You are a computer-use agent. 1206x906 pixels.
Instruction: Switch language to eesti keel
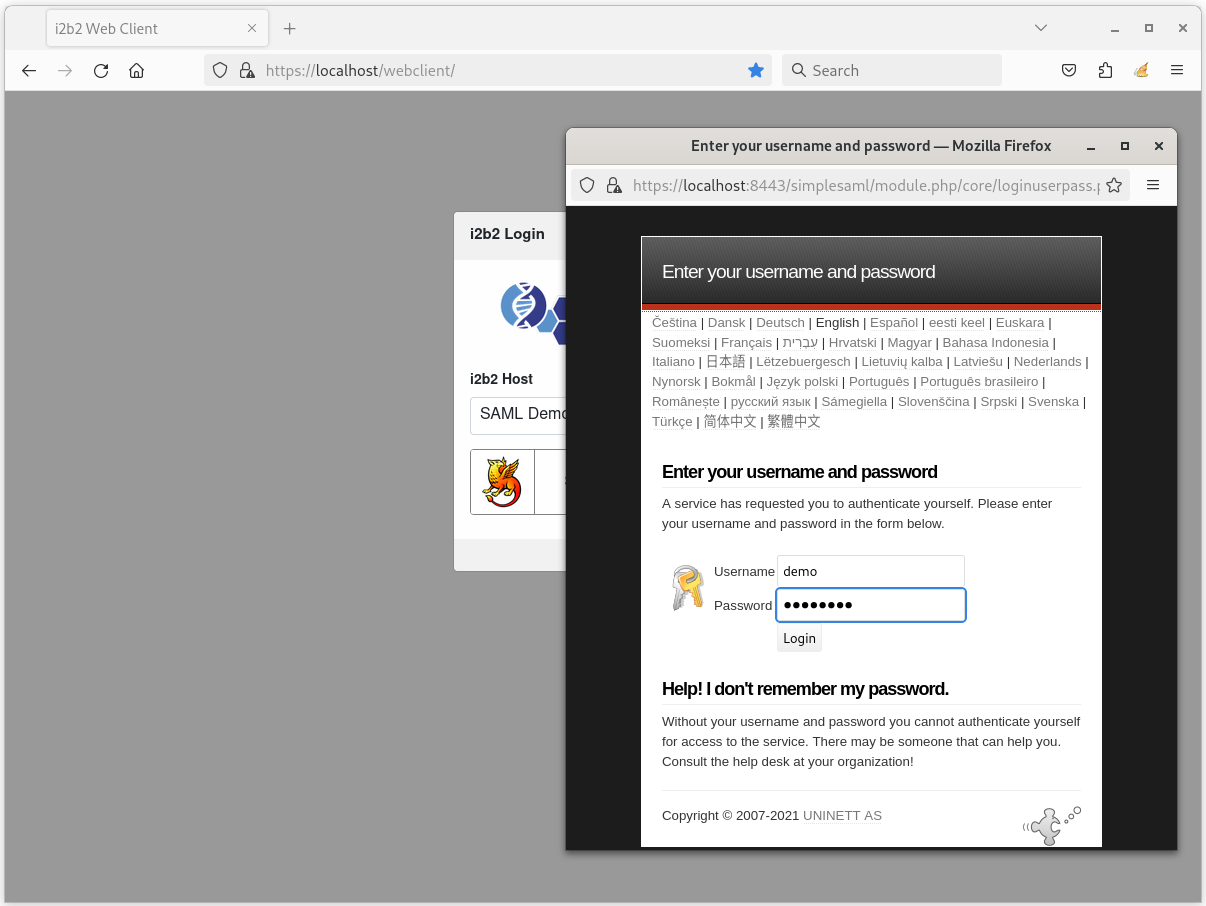pos(957,322)
